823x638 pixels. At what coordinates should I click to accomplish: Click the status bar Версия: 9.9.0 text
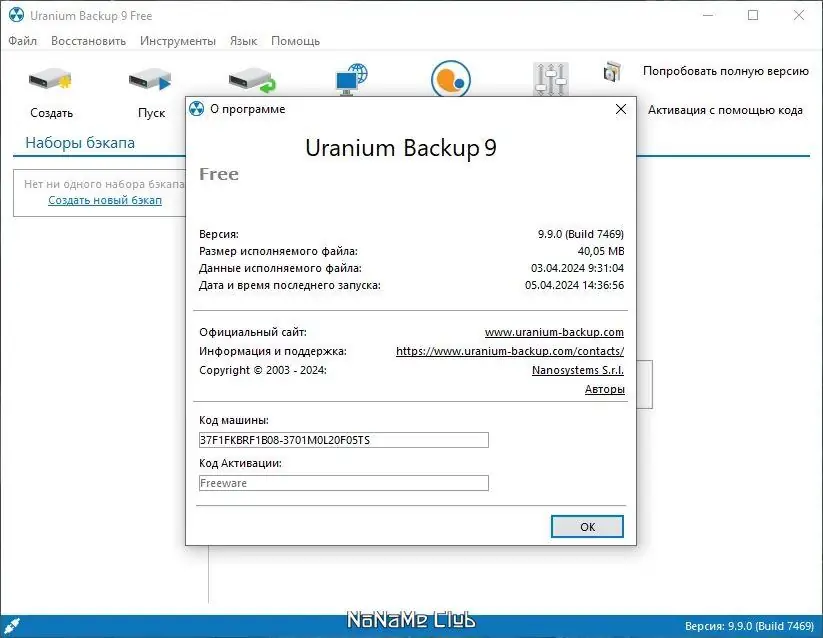(750, 626)
